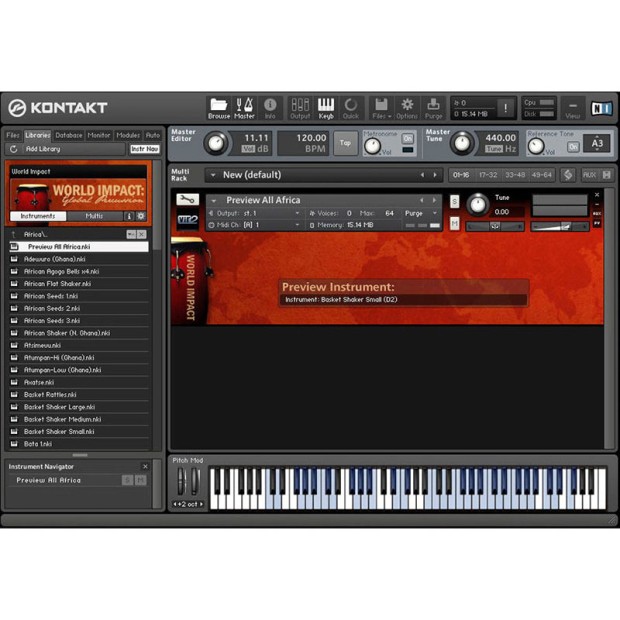Switch to the Database tab
Image resolution: width=620 pixels, height=620 pixels.
69,135
